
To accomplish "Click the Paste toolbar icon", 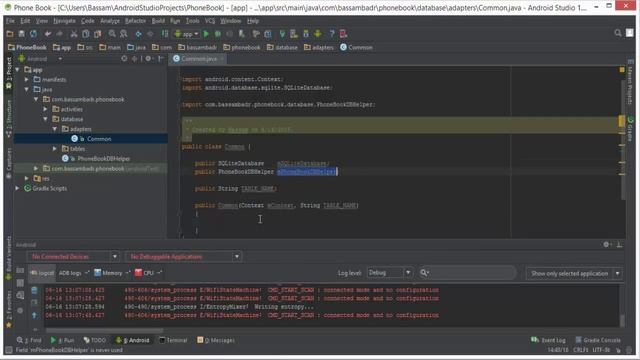I will [x=98, y=34].
